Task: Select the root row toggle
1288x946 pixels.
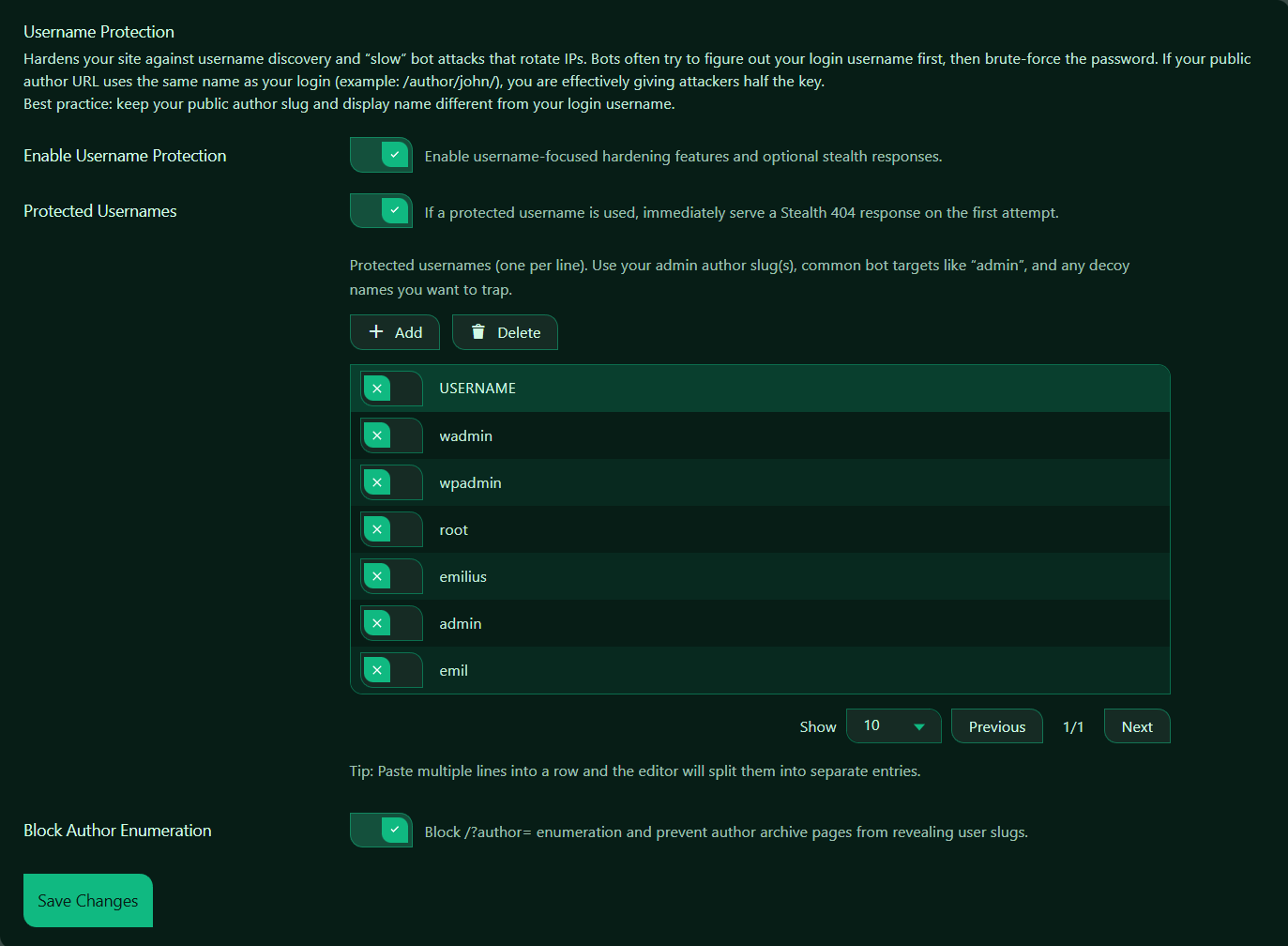Action: [x=391, y=529]
